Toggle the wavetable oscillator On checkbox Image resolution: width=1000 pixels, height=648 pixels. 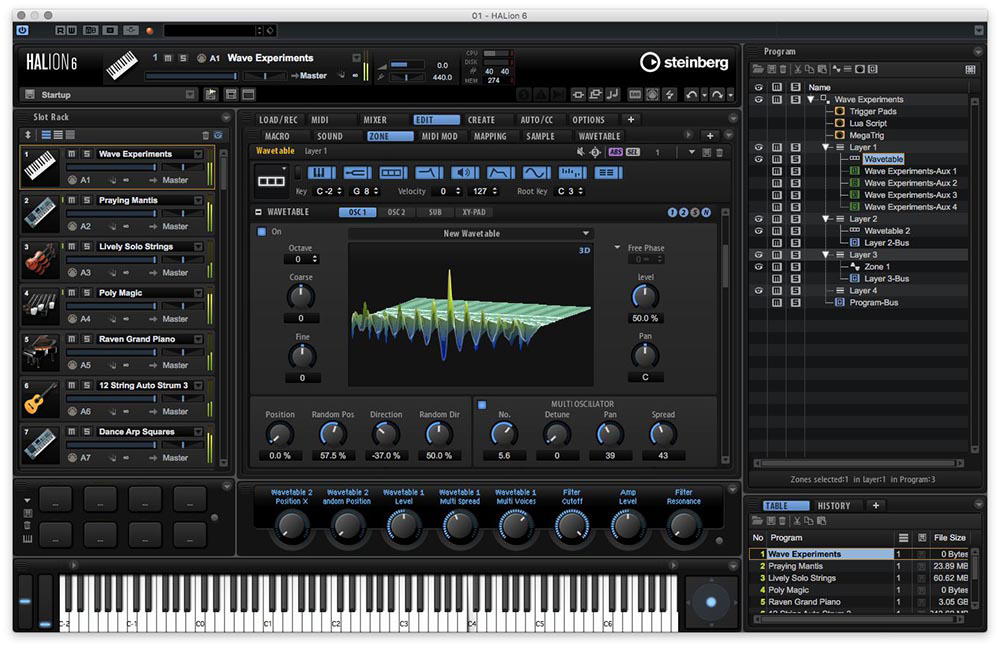(x=261, y=232)
